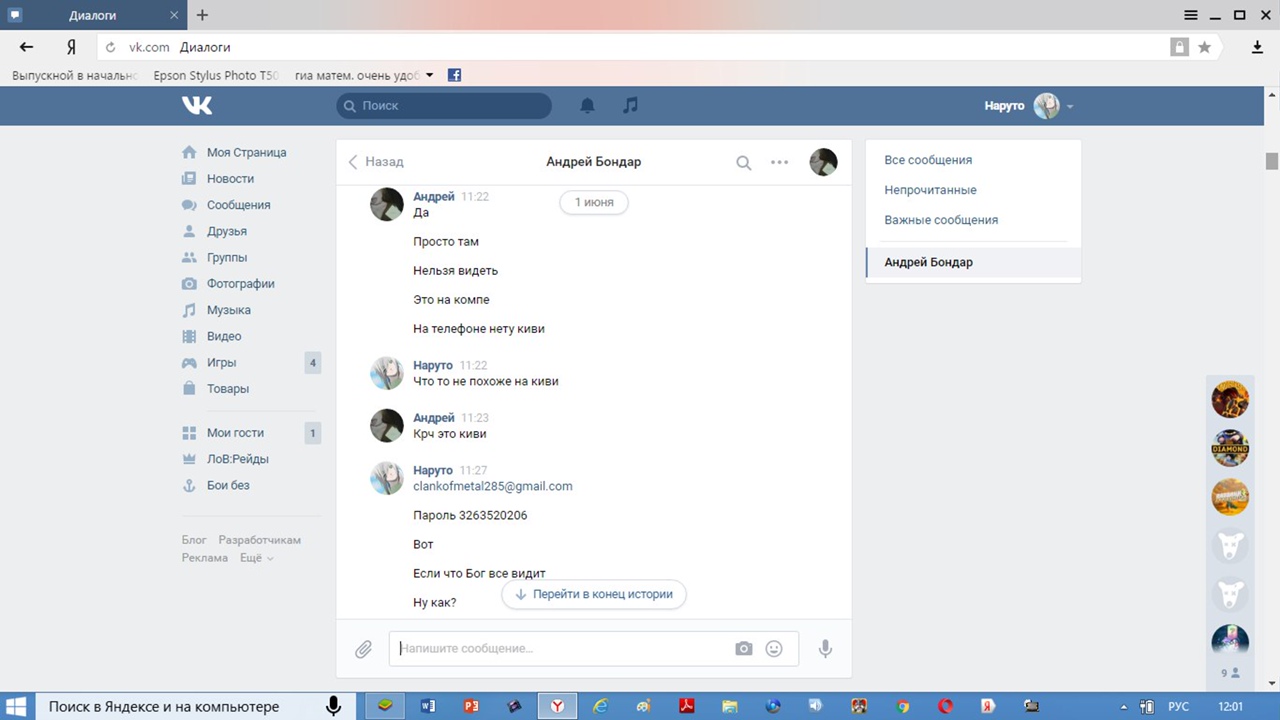
Task: Open the bookmarks folder dropdown arrow
Action: click(430, 75)
